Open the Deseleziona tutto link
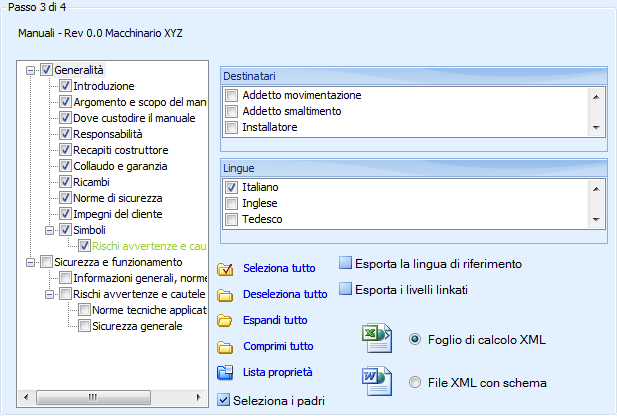This screenshot has width=617, height=416. [285, 294]
